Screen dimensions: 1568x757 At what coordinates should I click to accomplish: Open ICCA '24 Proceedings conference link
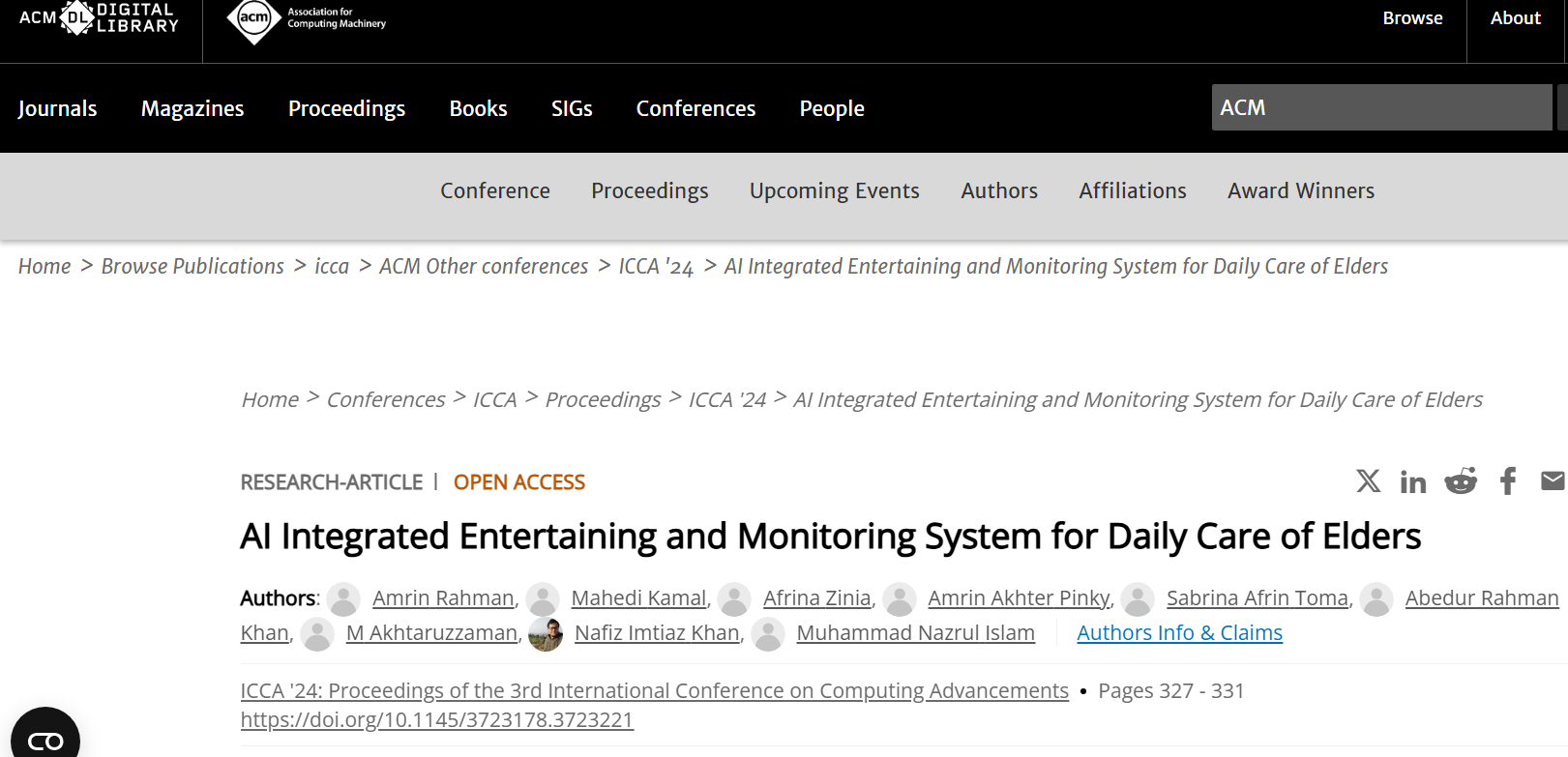(655, 690)
